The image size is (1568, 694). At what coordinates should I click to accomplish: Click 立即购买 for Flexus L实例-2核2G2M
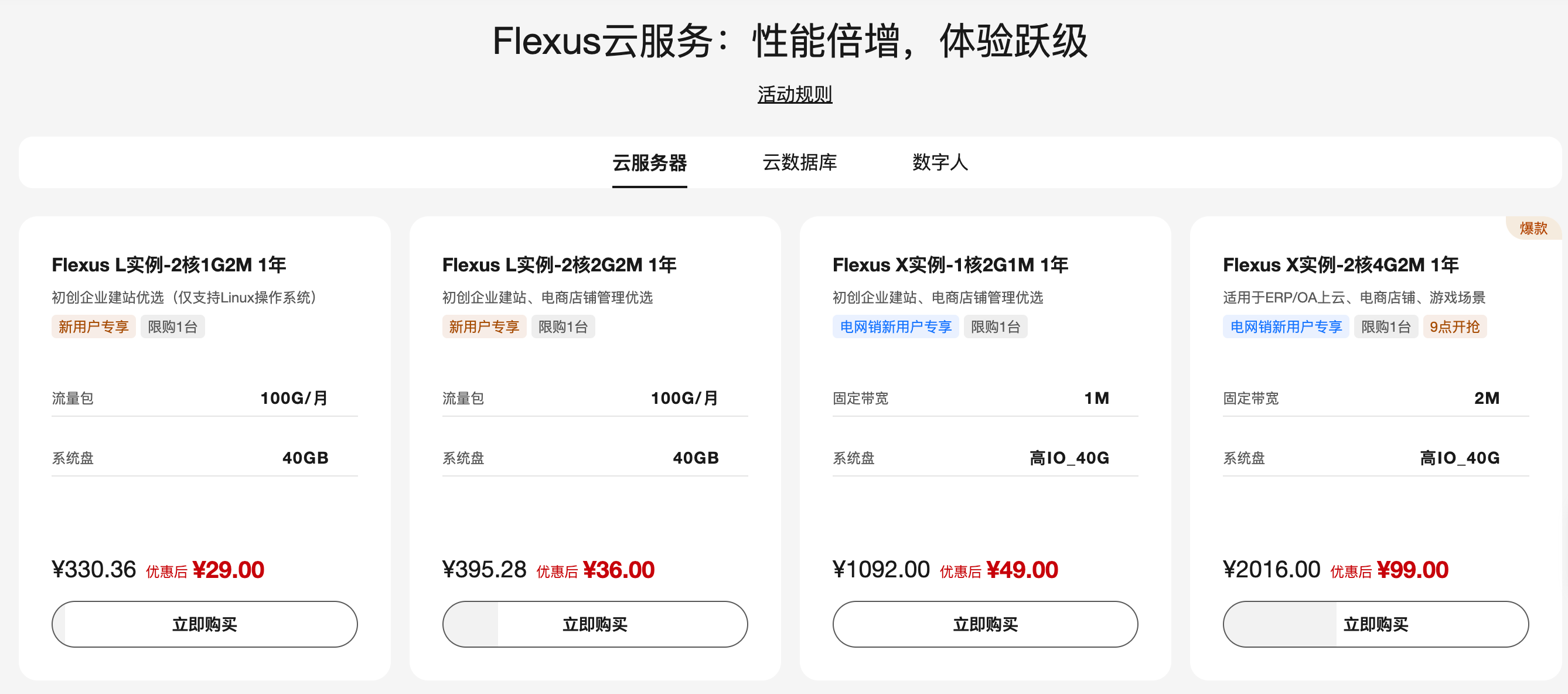coord(595,624)
